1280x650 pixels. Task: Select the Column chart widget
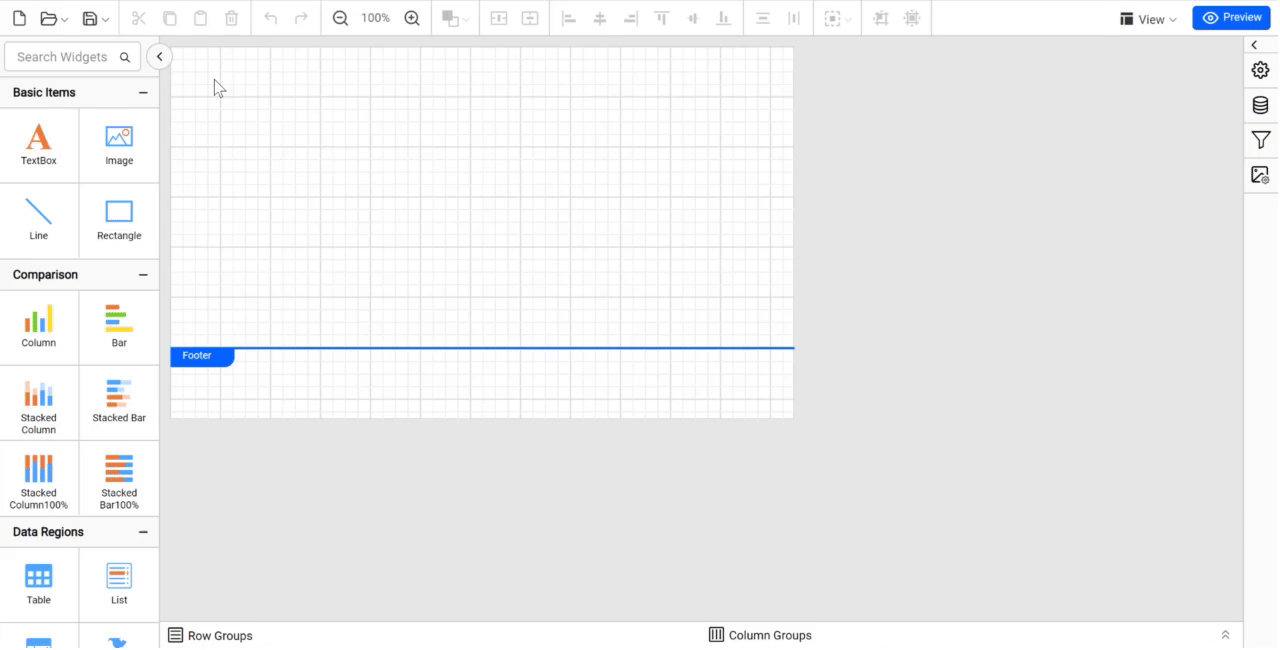coord(39,327)
